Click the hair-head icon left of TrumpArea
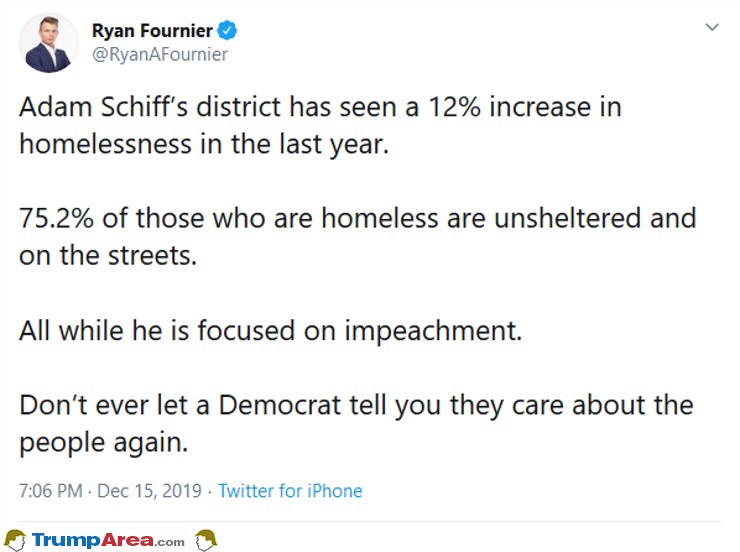The height and width of the screenshot is (552, 740). (x=14, y=540)
